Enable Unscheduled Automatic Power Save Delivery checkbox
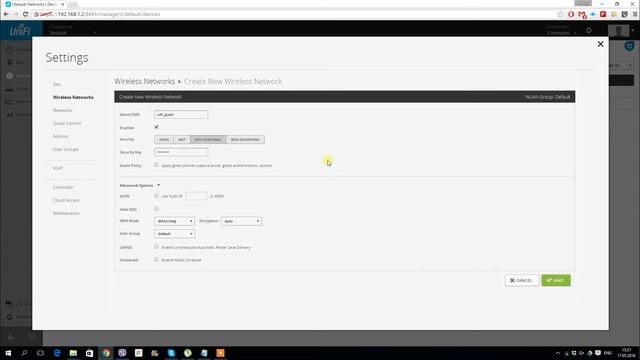 [x=156, y=247]
